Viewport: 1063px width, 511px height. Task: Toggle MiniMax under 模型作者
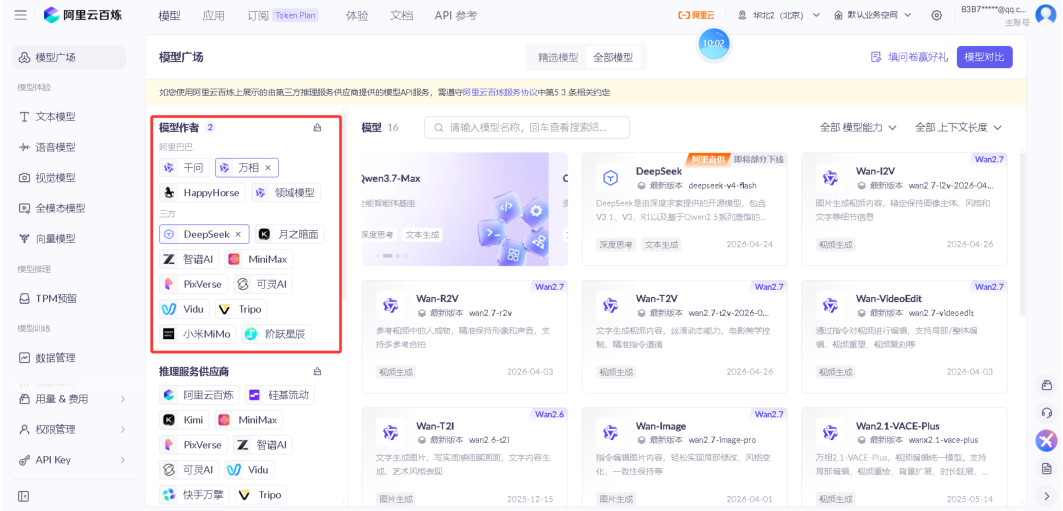(x=259, y=259)
